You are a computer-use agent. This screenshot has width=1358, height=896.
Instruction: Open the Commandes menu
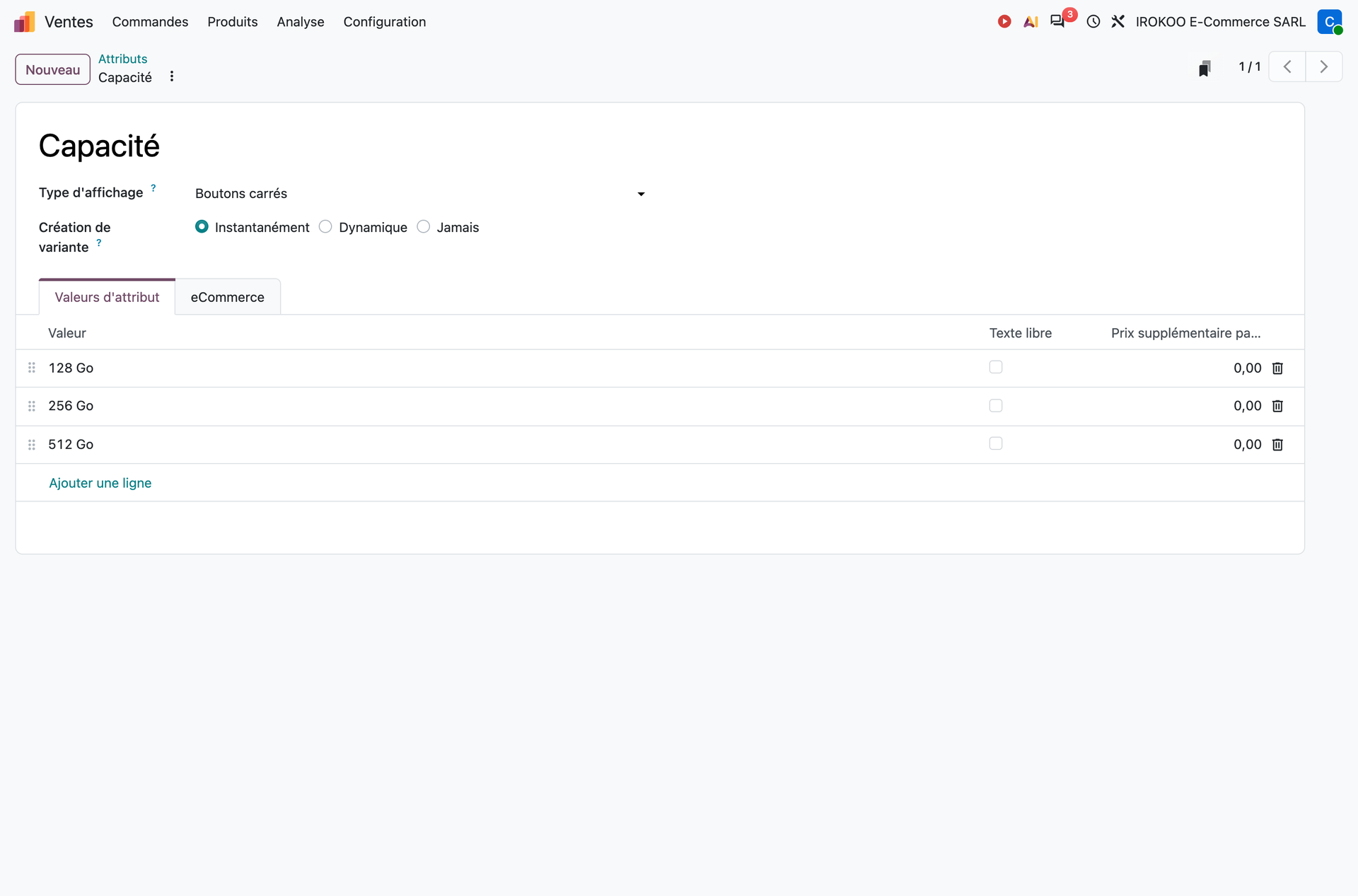pyautogui.click(x=150, y=22)
